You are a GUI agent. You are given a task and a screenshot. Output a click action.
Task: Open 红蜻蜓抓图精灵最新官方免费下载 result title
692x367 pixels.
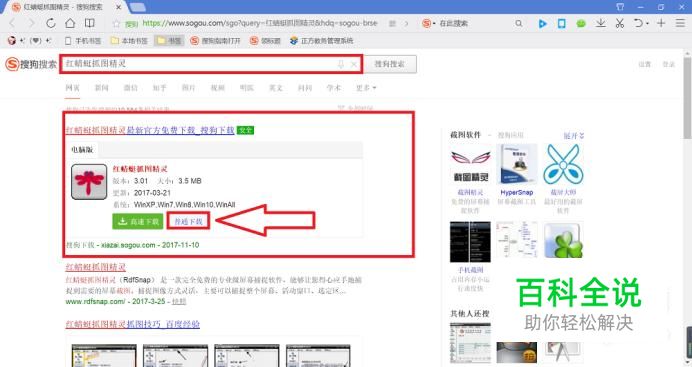click(x=150, y=130)
